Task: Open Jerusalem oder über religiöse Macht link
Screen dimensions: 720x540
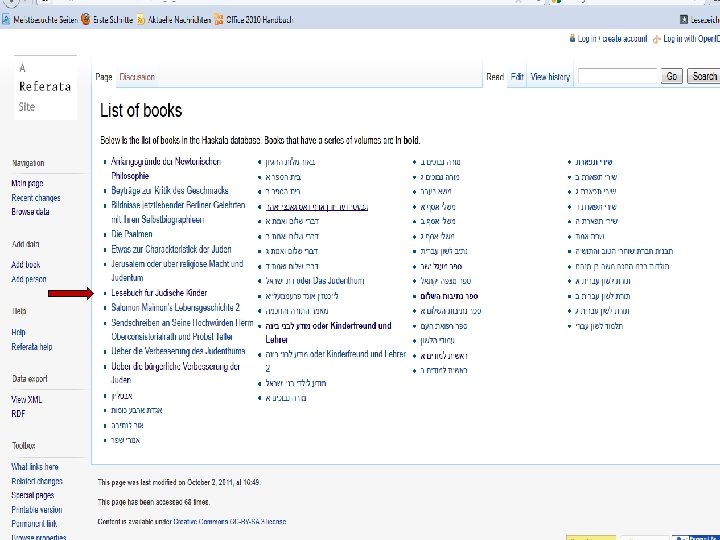Action: click(x=177, y=271)
